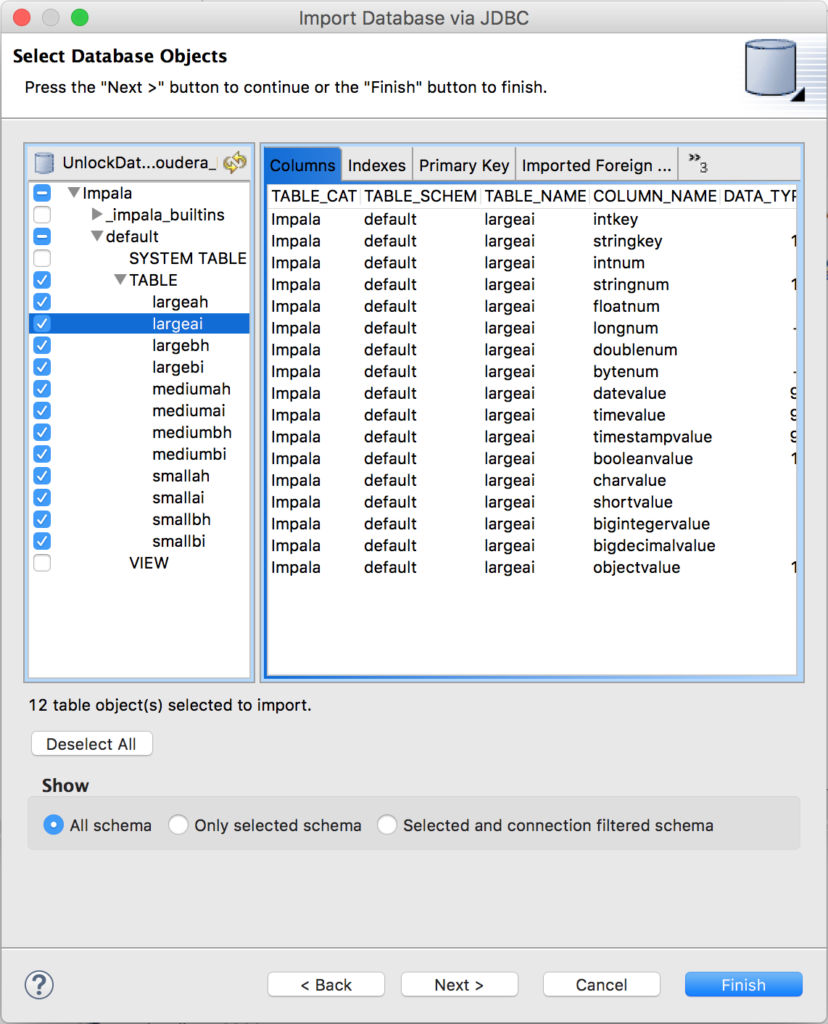Screen dimensions: 828x1024
Task: Switch to the Indexes tab
Action: tap(377, 166)
